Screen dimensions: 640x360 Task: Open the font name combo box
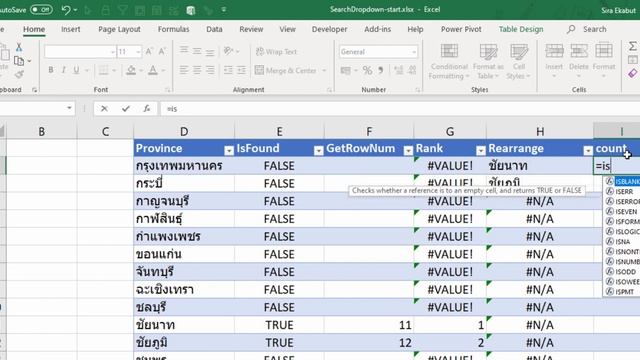(x=80, y=52)
